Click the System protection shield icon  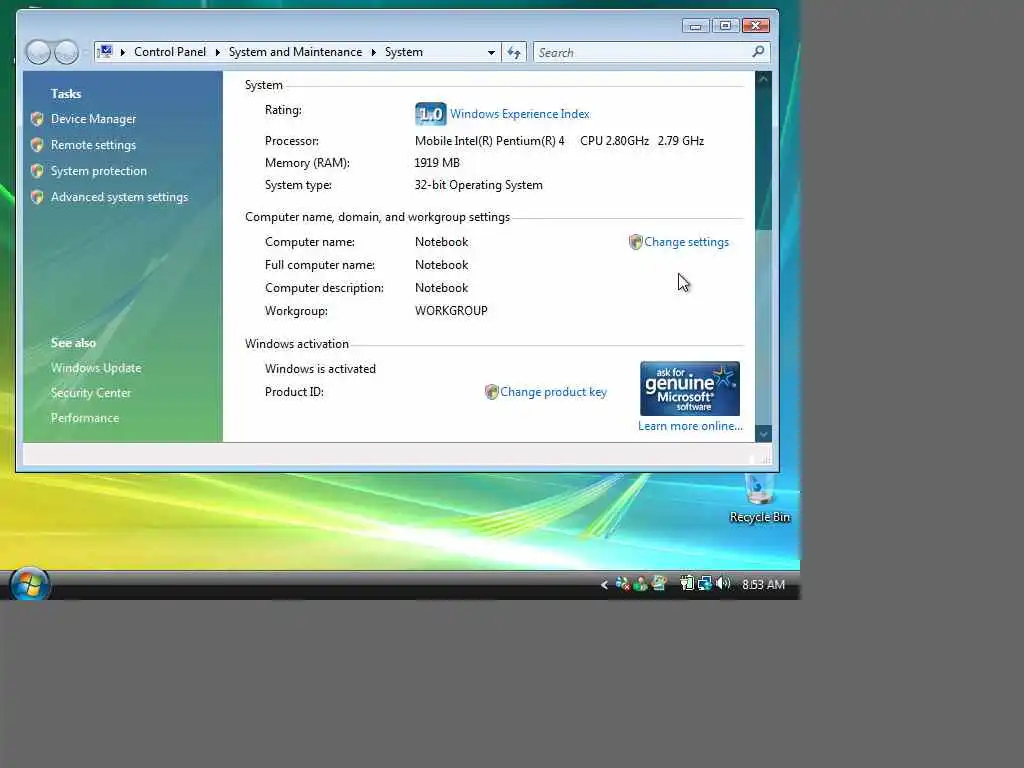click(37, 171)
